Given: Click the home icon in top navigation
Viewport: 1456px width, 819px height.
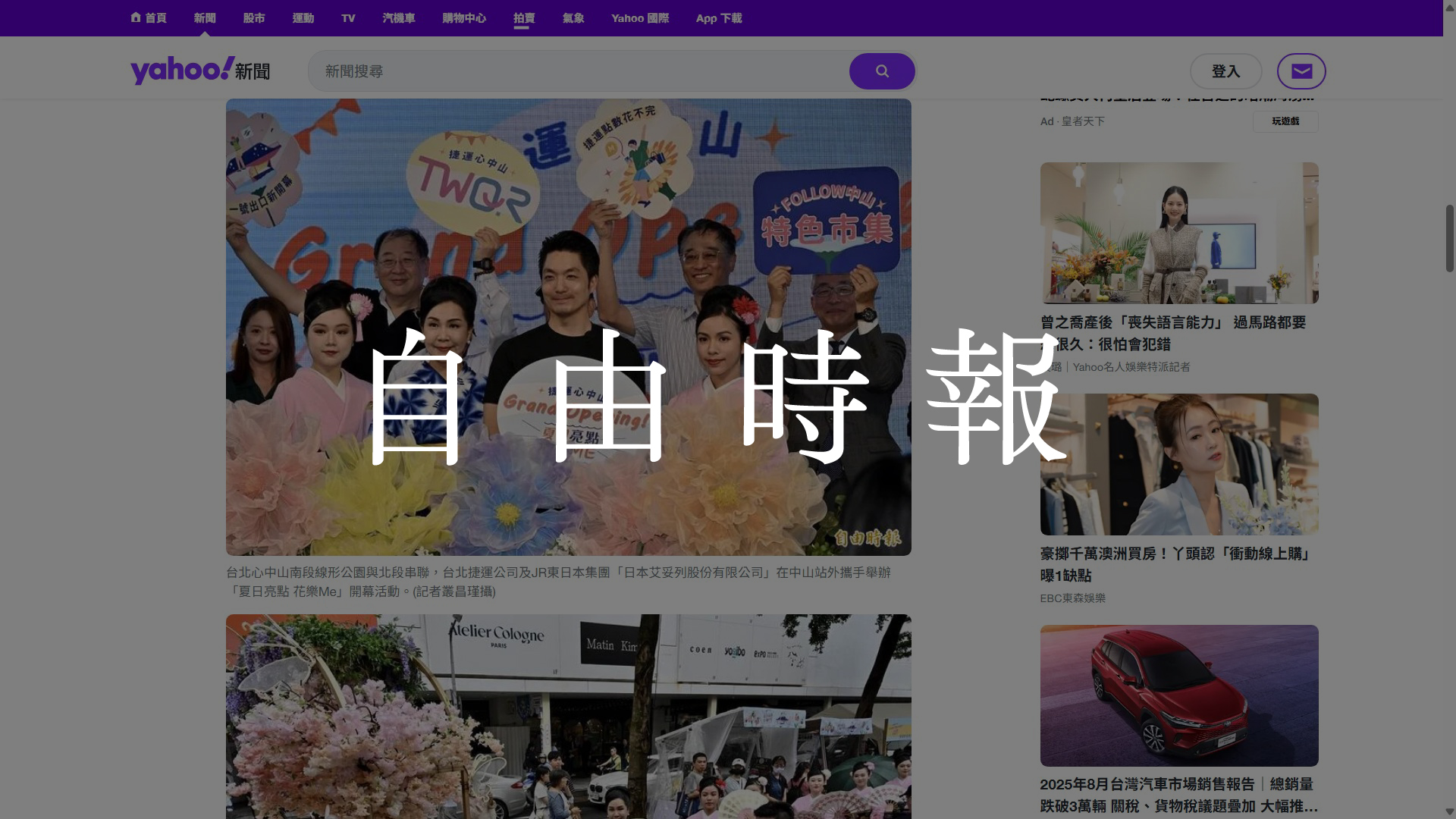Looking at the screenshot, I should click(x=136, y=17).
